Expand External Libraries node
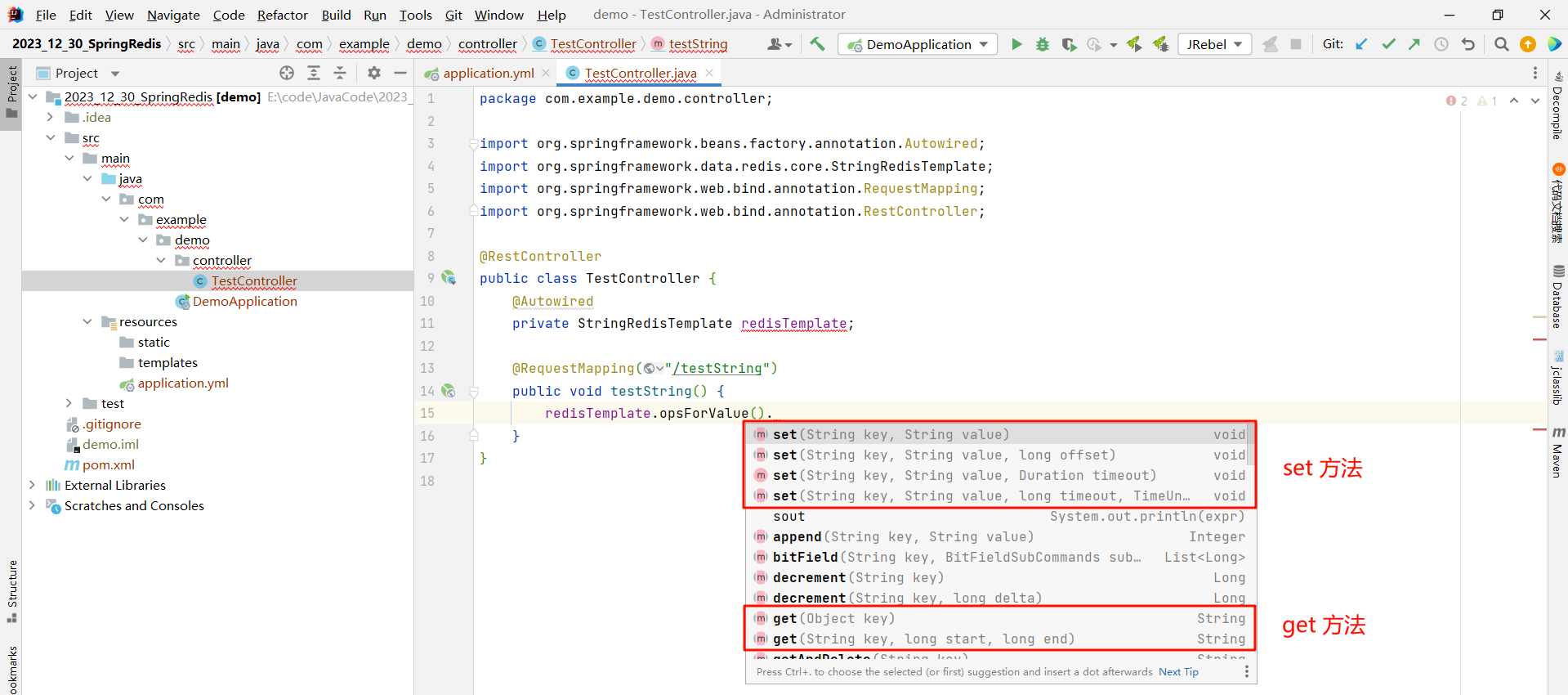1568x695 pixels. point(32,485)
